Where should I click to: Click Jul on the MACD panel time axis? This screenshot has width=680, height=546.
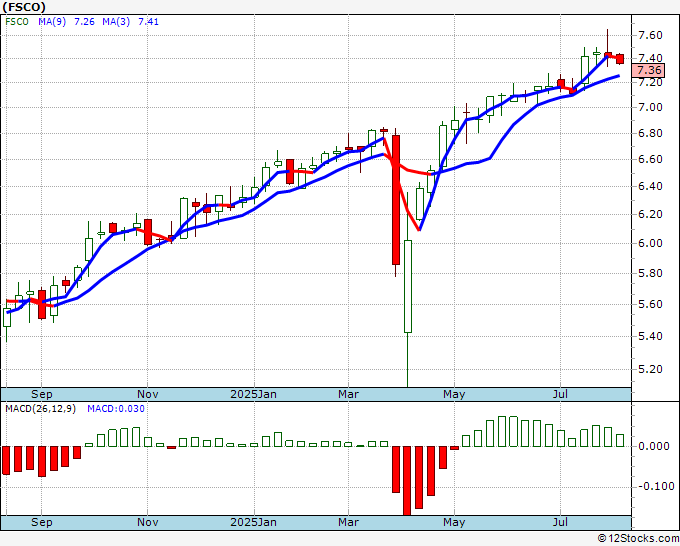tap(560, 522)
